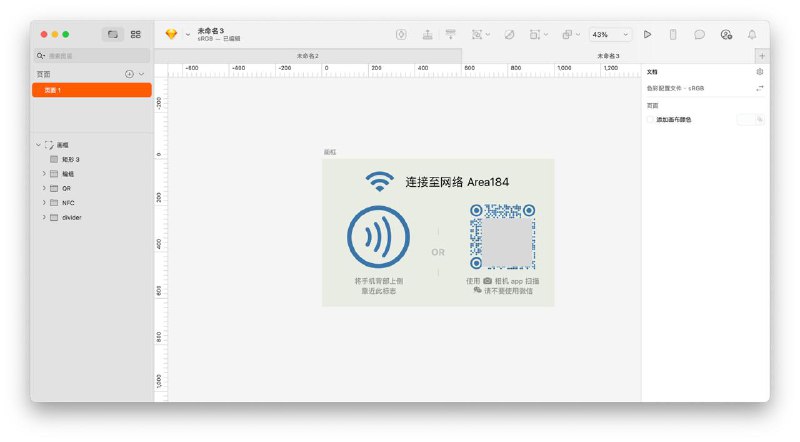
Task: Select the 连接至网络 Area184 heading text
Action: point(457,182)
